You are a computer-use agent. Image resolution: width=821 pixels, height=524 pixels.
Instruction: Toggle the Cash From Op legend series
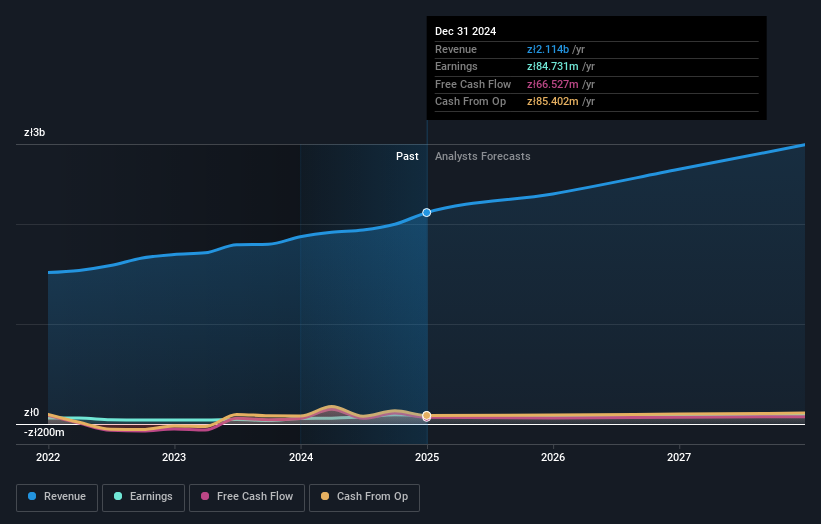click(364, 497)
